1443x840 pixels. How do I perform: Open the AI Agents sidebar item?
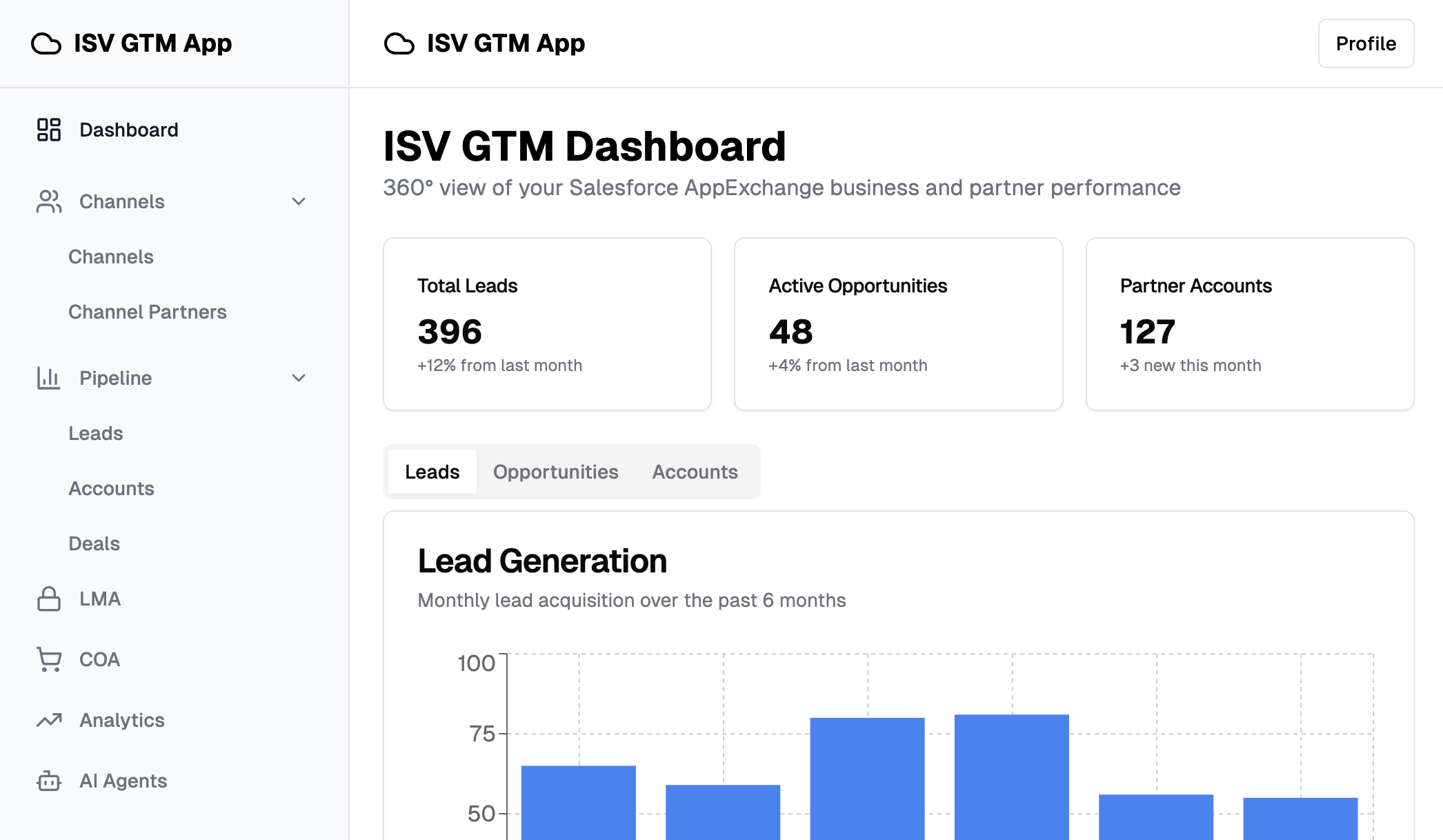tap(175, 781)
